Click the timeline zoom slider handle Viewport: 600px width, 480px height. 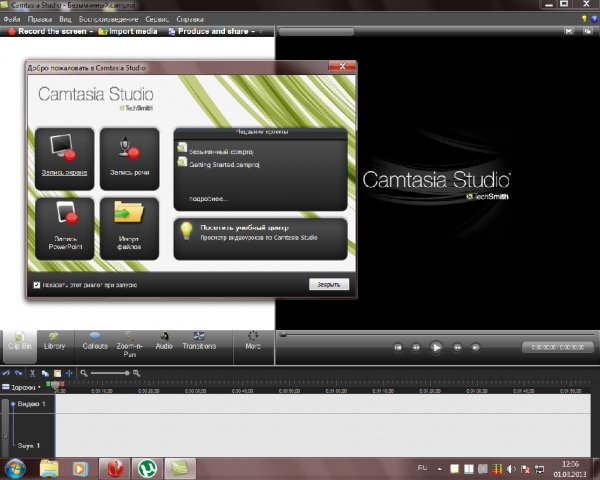click(127, 373)
